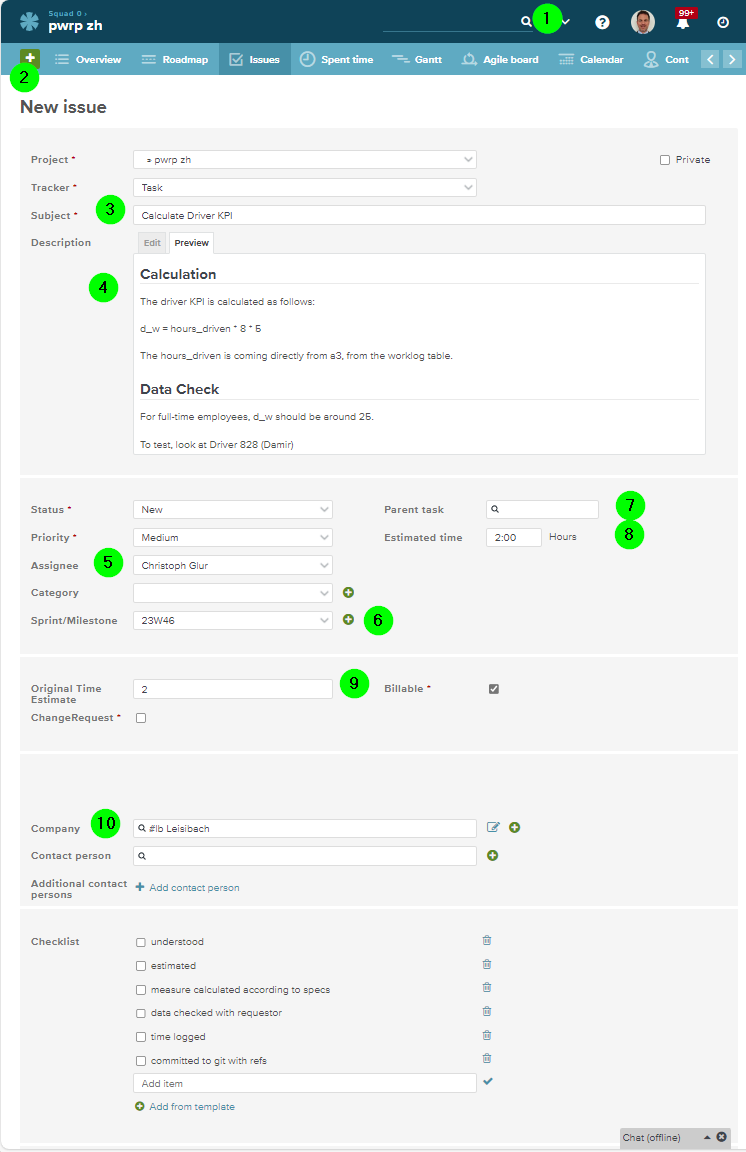Screen dimensions: 746x1152
Task: Add a new contact person plus icon
Action: click(x=492, y=855)
